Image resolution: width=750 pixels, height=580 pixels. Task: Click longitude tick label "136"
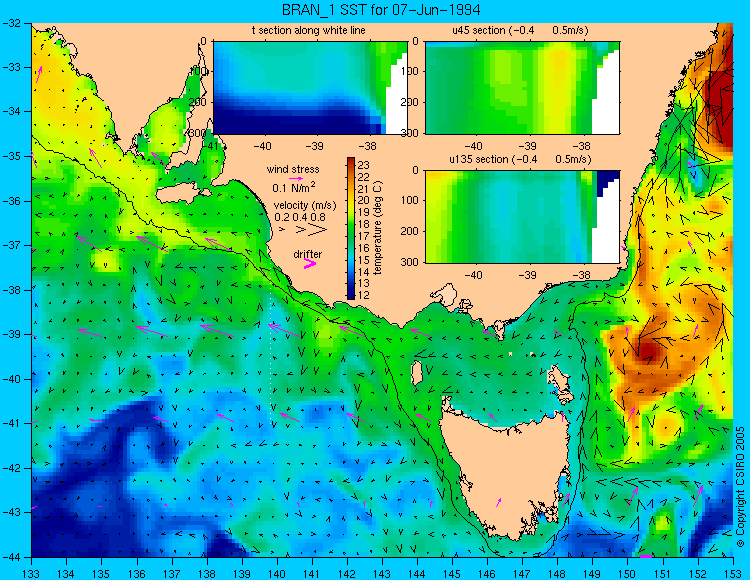coord(137,573)
